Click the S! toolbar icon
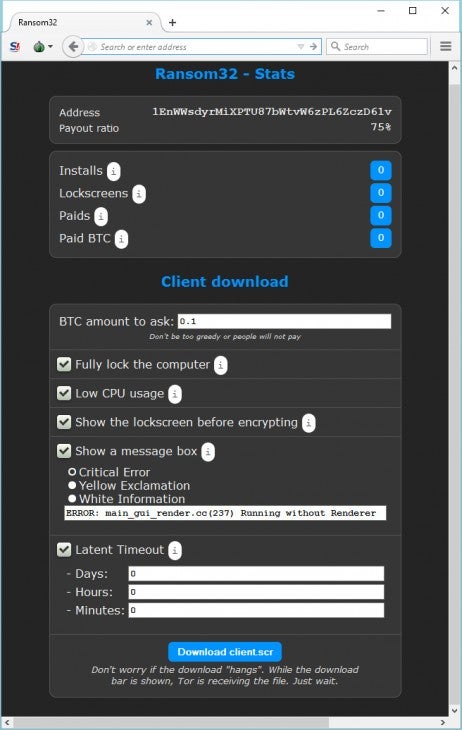 (15, 47)
